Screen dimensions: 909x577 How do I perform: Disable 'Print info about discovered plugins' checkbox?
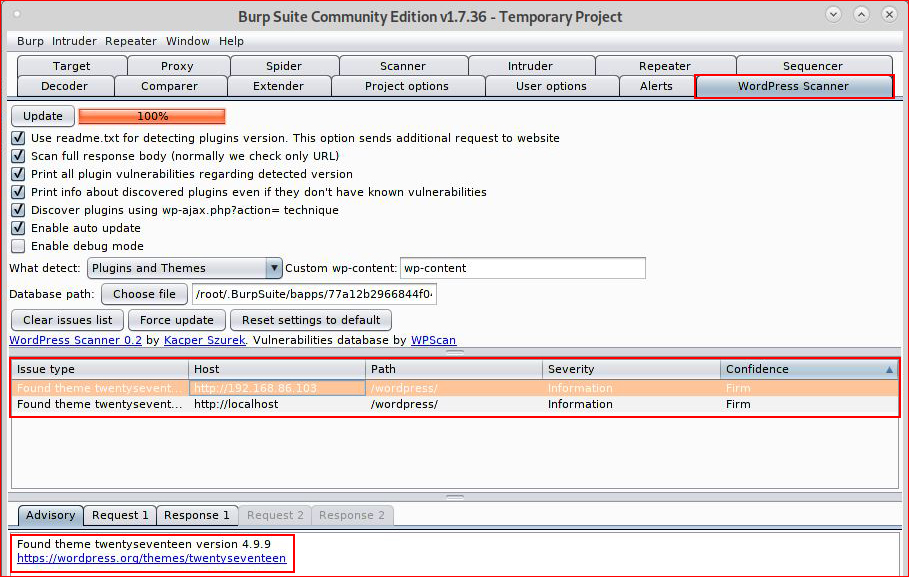[18, 192]
